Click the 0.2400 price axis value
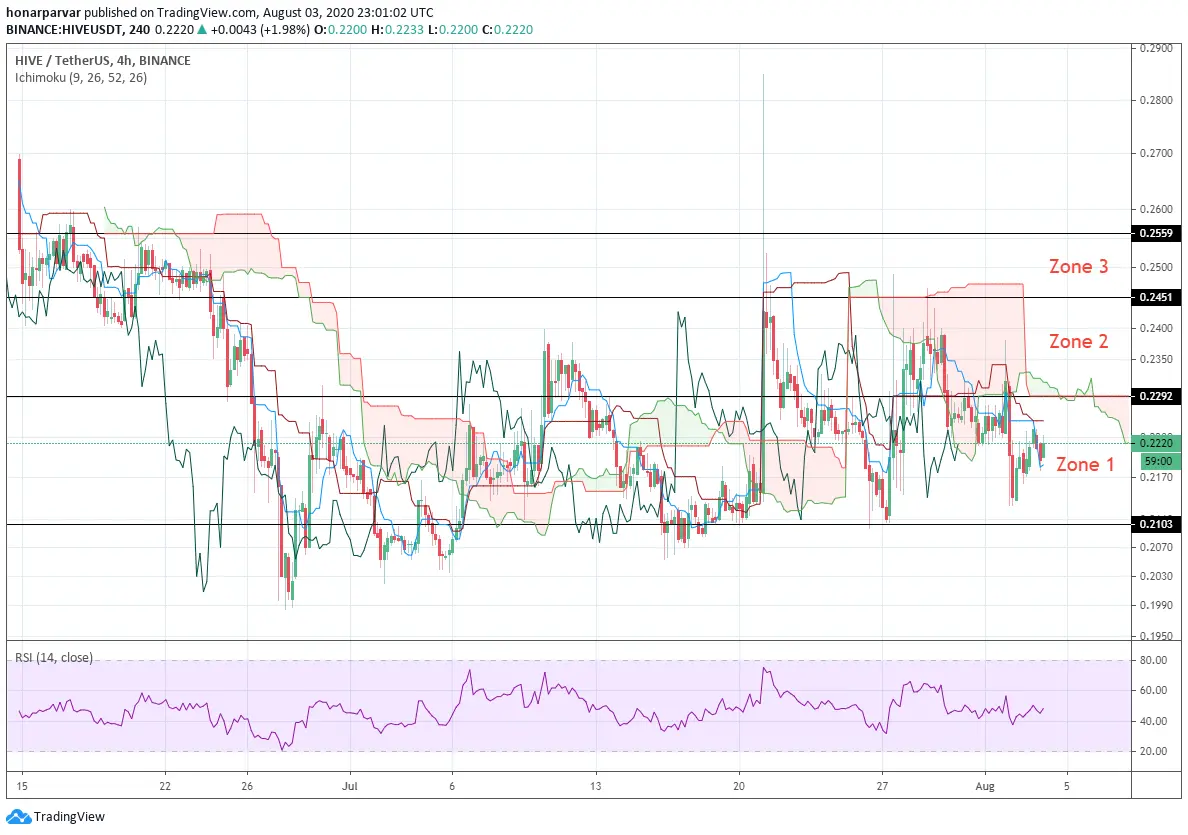Image resolution: width=1188 pixels, height=835 pixels. coord(1156,328)
